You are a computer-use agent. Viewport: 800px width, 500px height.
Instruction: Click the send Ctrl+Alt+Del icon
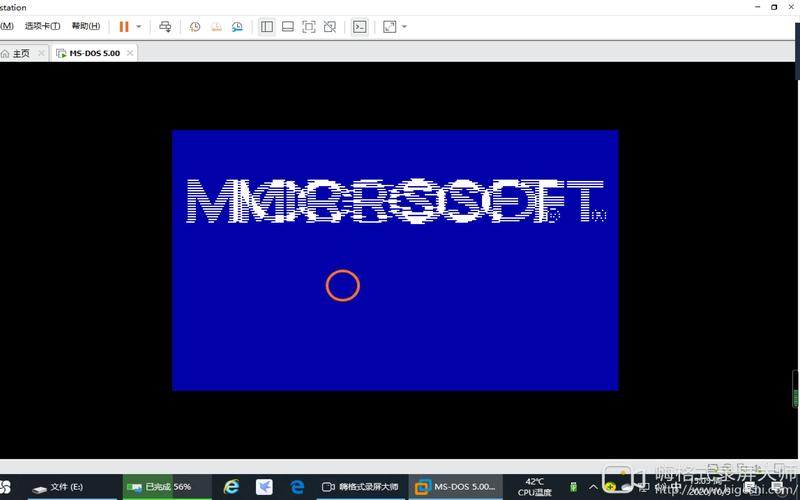pyautogui.click(x=166, y=26)
